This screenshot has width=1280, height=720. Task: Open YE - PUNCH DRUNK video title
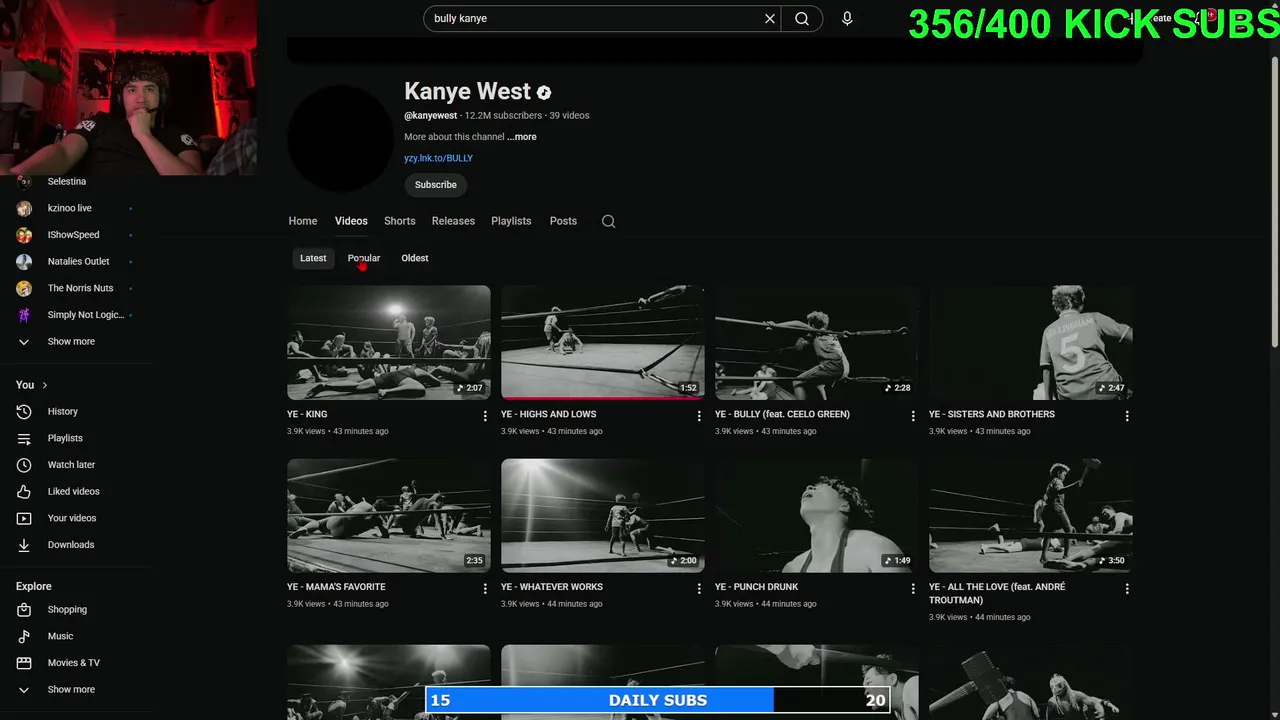[x=756, y=587]
